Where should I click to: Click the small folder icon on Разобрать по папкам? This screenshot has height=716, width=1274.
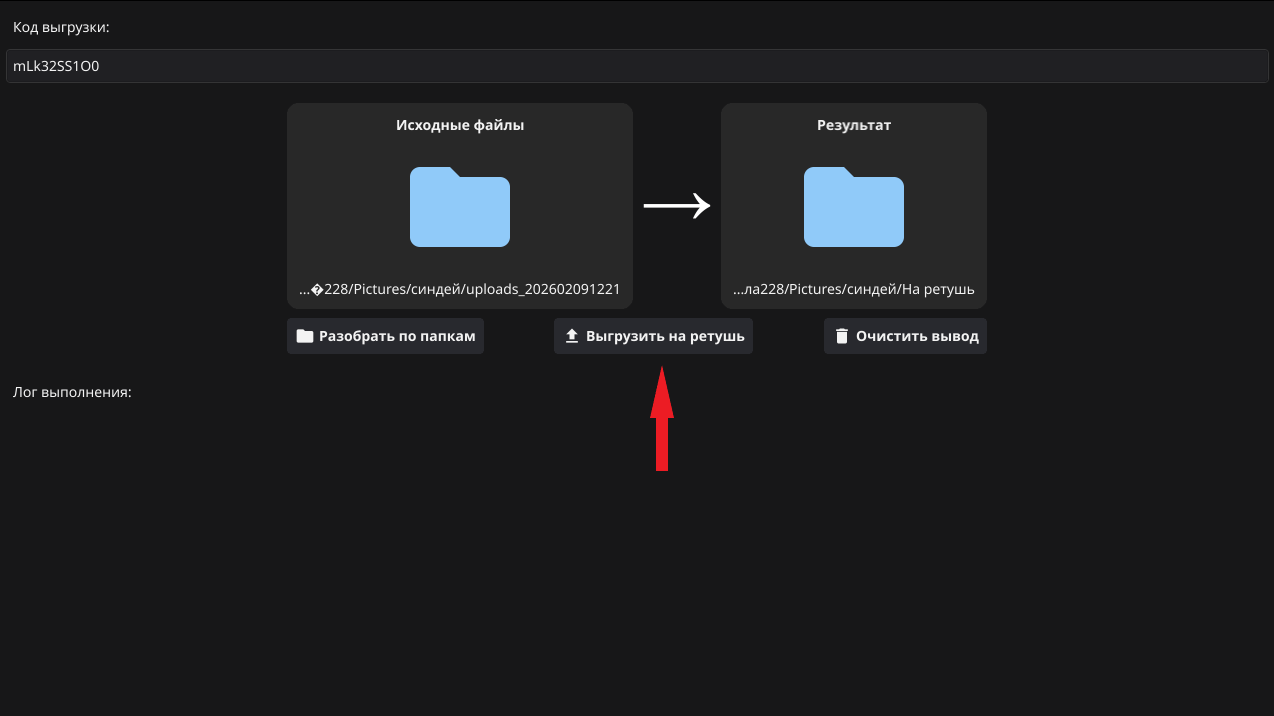305,337
